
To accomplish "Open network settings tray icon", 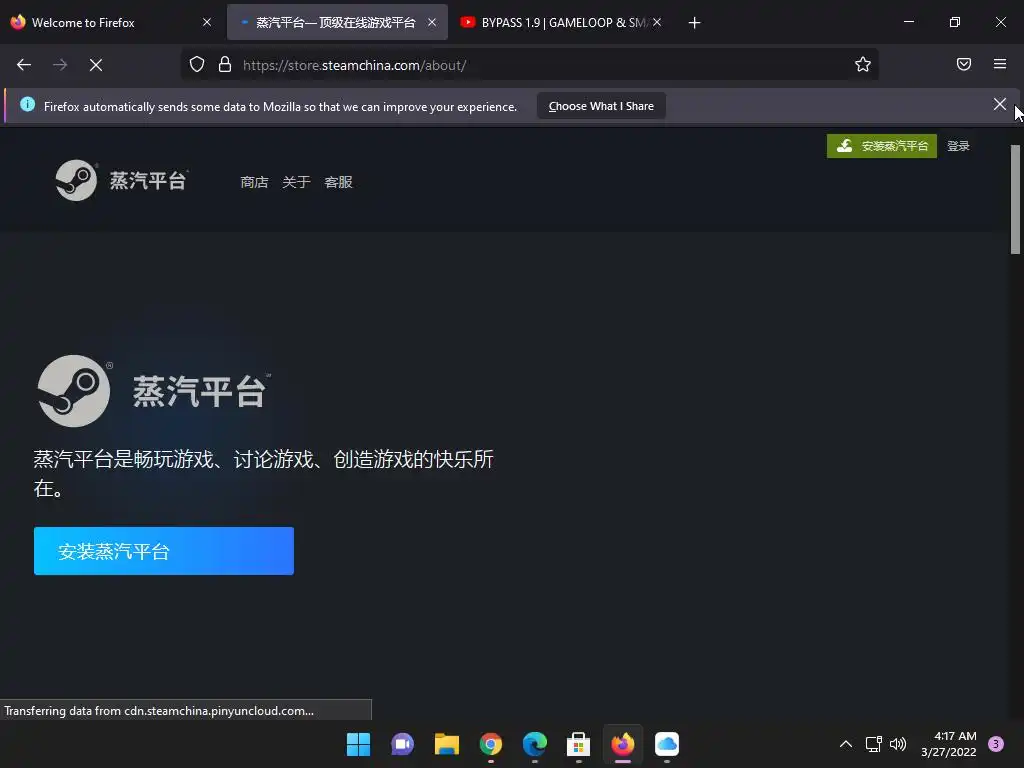I will tap(874, 744).
